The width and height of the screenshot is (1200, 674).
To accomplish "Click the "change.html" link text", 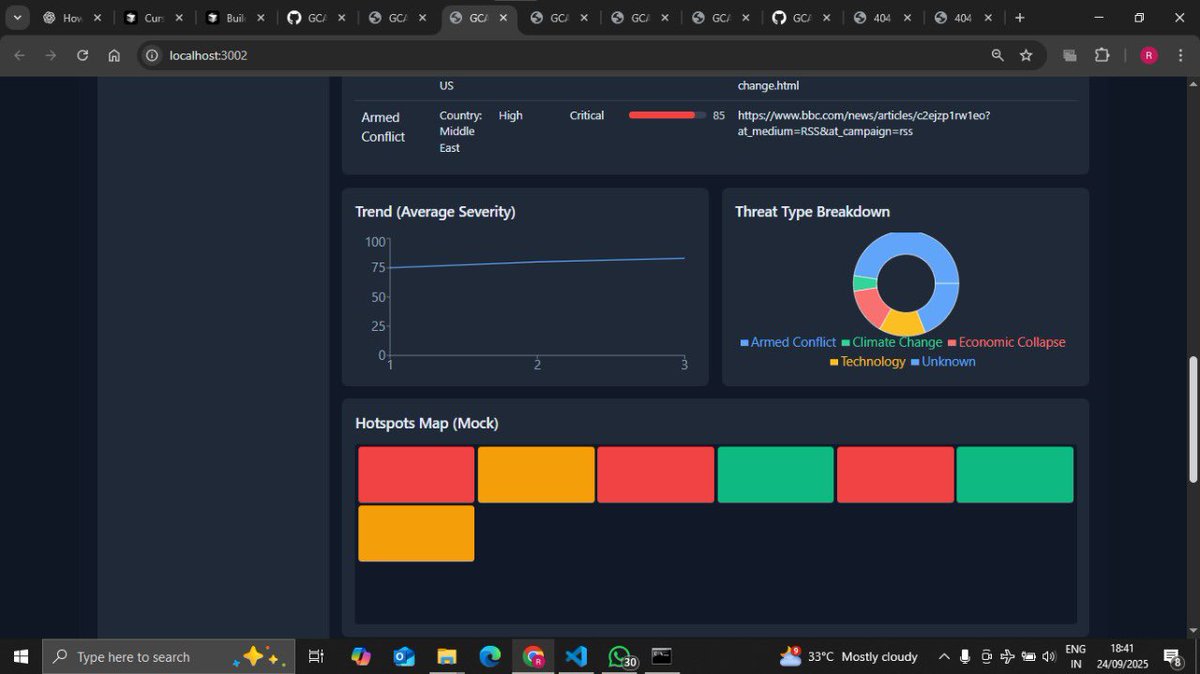I will 768,86.
